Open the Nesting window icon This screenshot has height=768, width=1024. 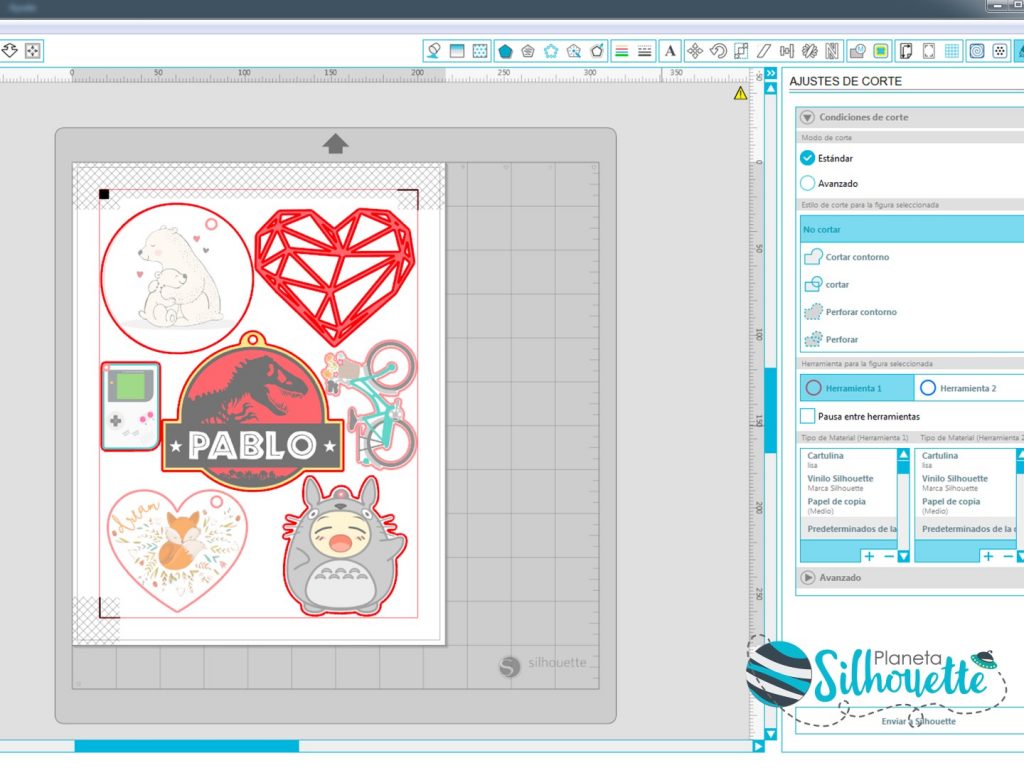pos(832,51)
